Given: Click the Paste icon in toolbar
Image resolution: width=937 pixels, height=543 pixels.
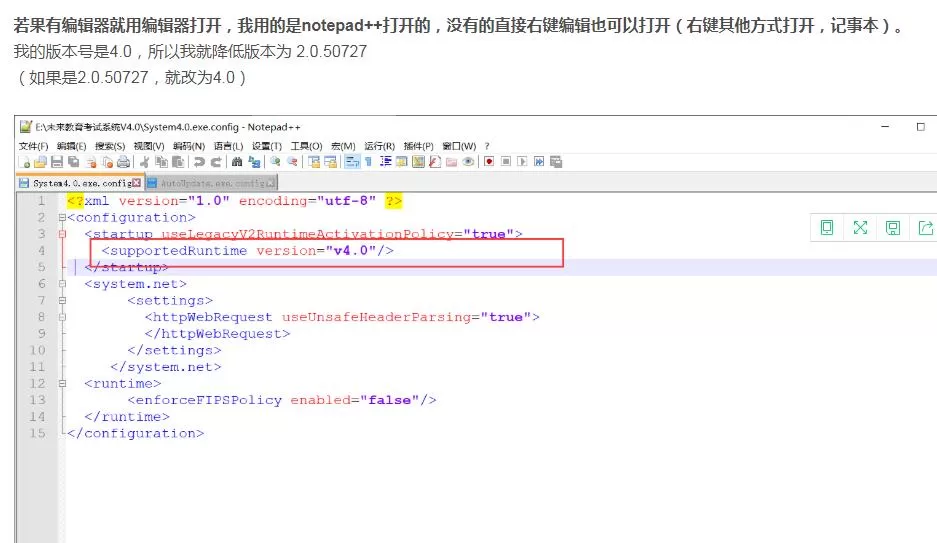Looking at the screenshot, I should (178, 162).
